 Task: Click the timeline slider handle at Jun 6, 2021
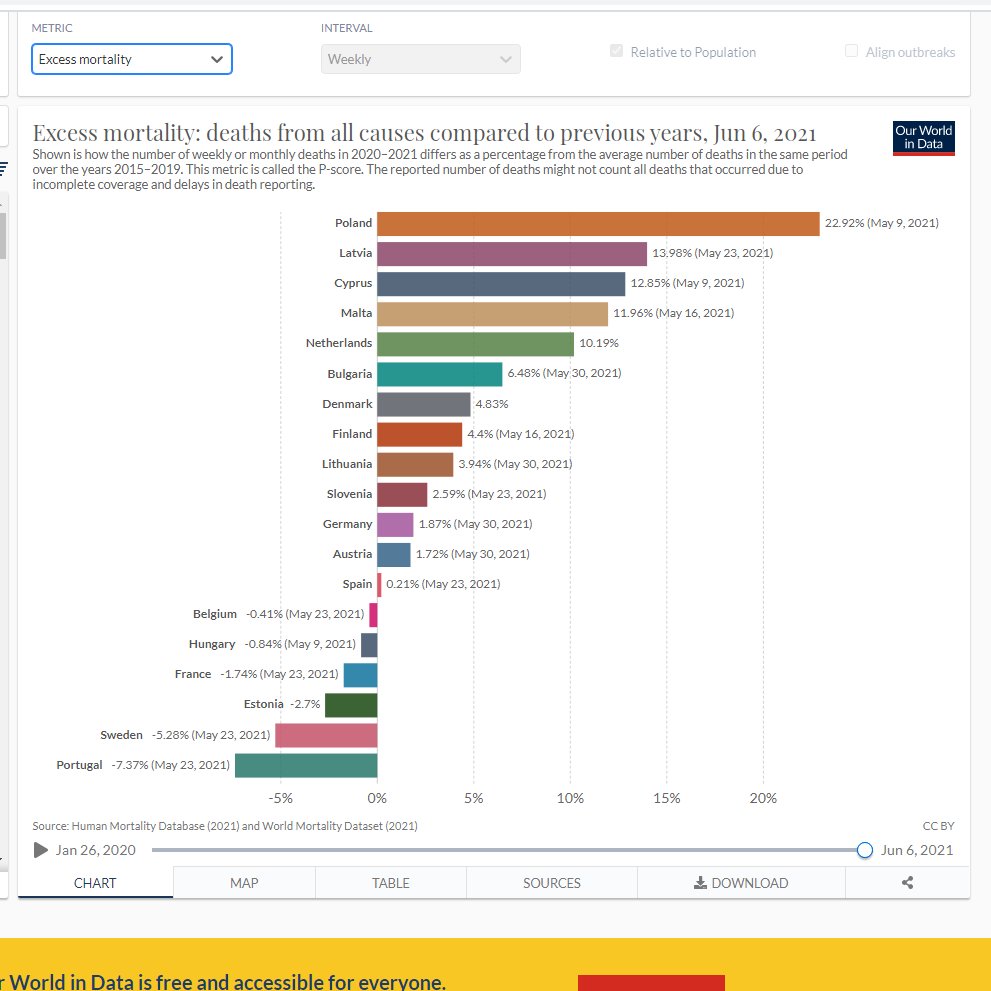coord(865,850)
